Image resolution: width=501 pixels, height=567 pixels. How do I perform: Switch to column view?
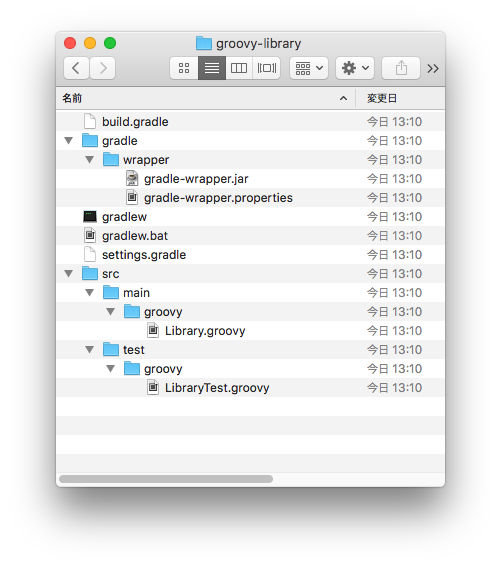pyautogui.click(x=239, y=68)
